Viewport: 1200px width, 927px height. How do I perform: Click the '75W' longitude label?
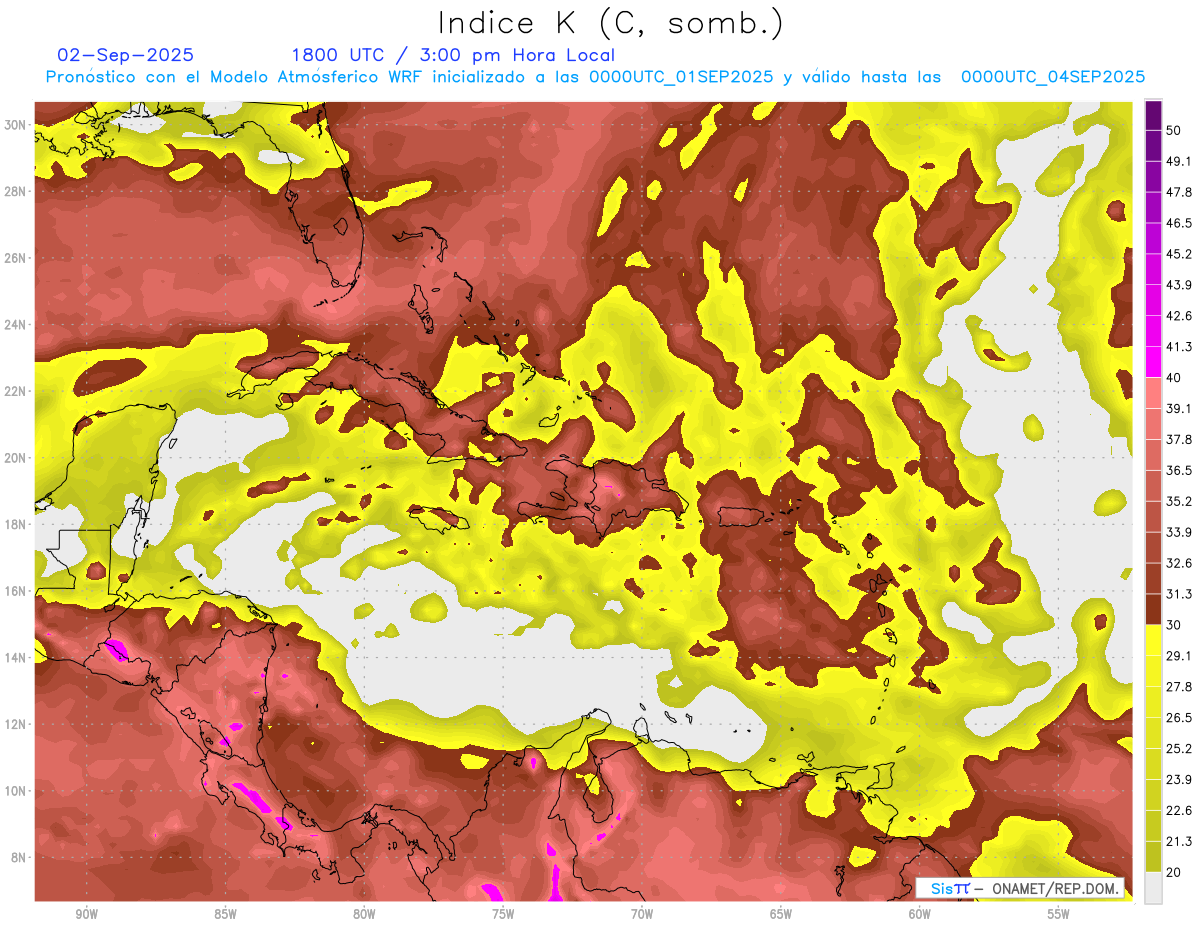[x=503, y=915]
